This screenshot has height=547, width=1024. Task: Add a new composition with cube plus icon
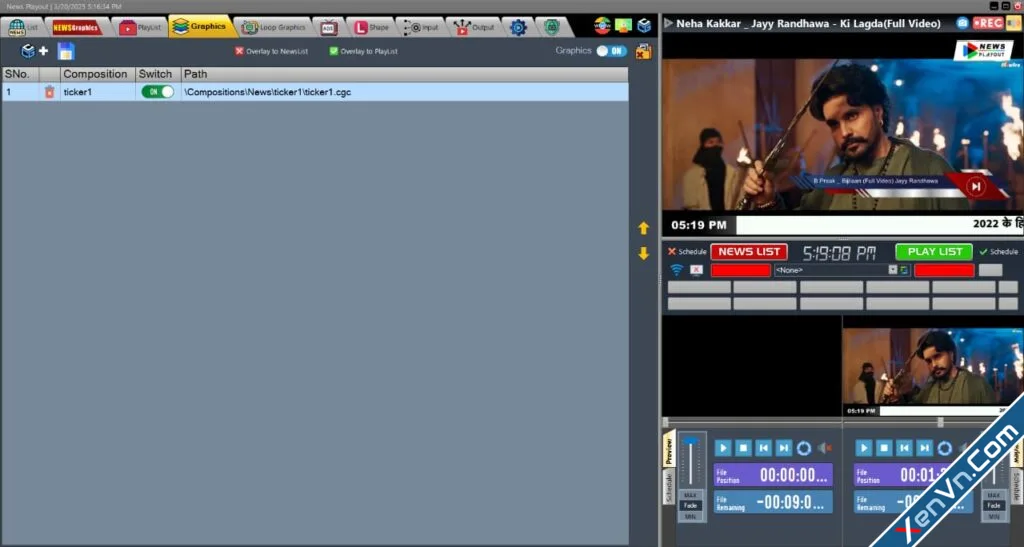[x=35, y=51]
